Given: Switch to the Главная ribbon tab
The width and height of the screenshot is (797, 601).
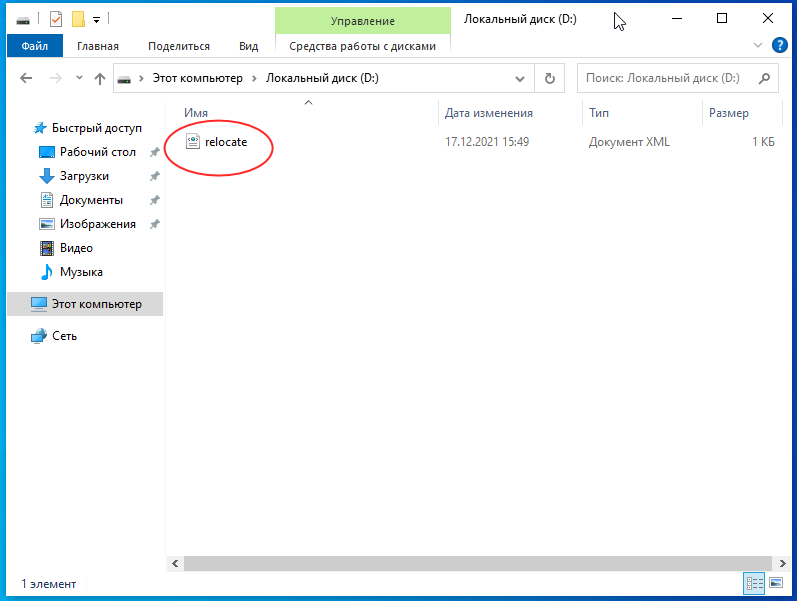Looking at the screenshot, I should pos(98,46).
